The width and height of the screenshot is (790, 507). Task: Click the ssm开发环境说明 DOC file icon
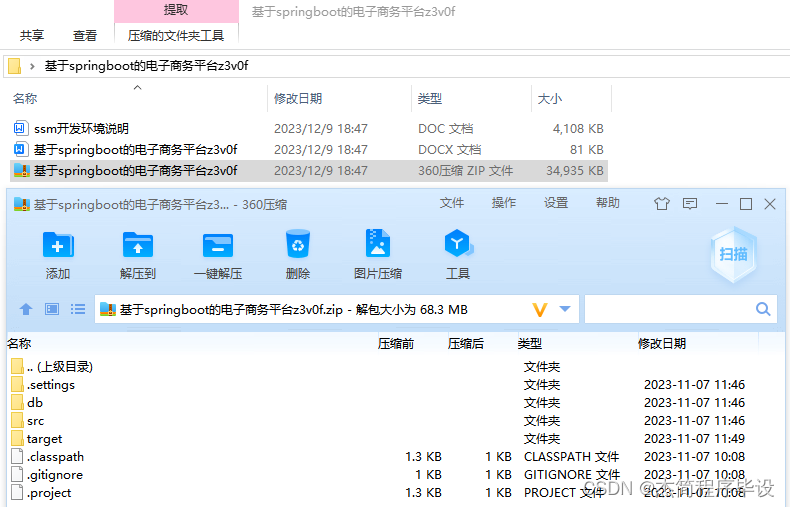click(20, 128)
